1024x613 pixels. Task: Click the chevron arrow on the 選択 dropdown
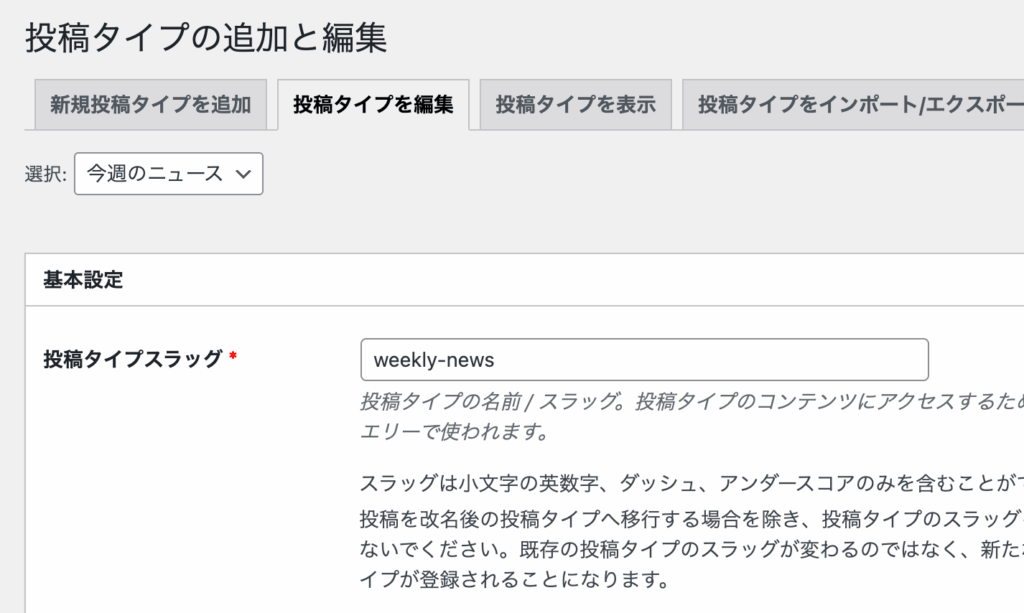[243, 173]
